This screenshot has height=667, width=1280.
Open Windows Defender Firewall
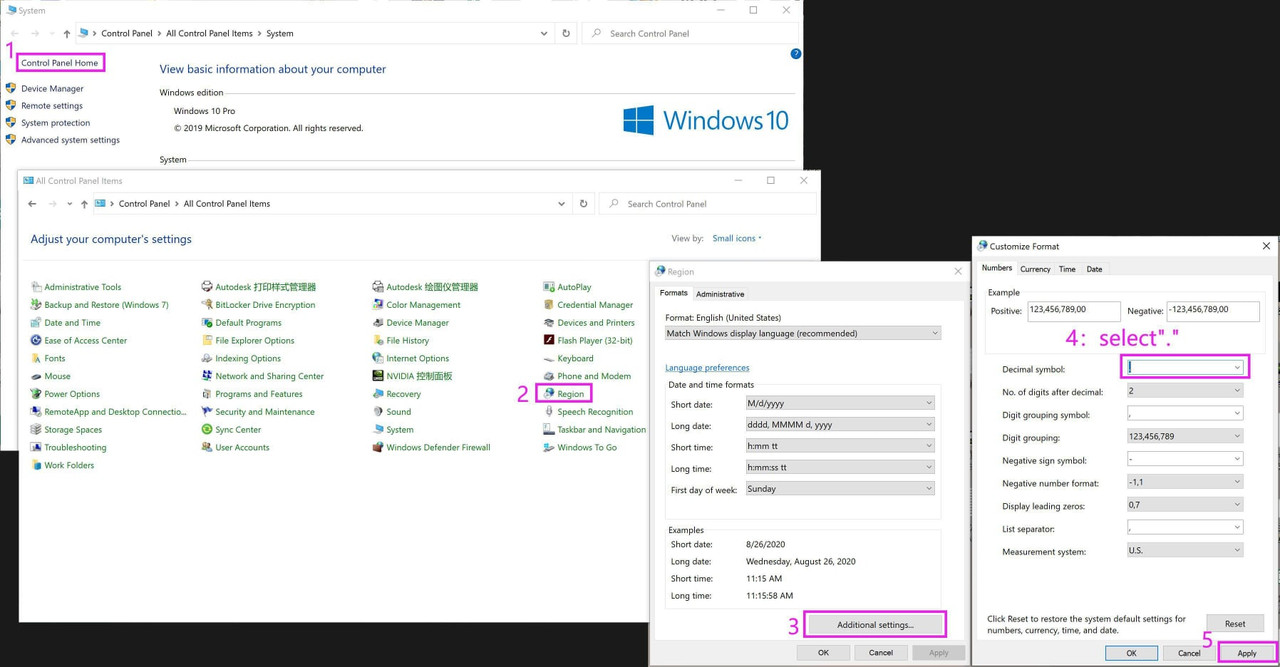tap(432, 448)
